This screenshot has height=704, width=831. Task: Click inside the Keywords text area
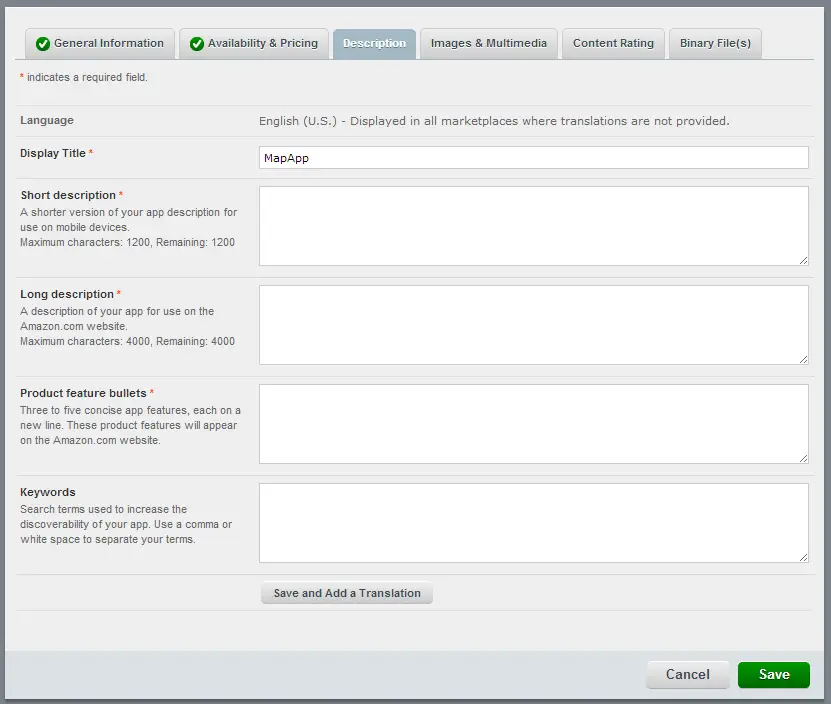(533, 523)
